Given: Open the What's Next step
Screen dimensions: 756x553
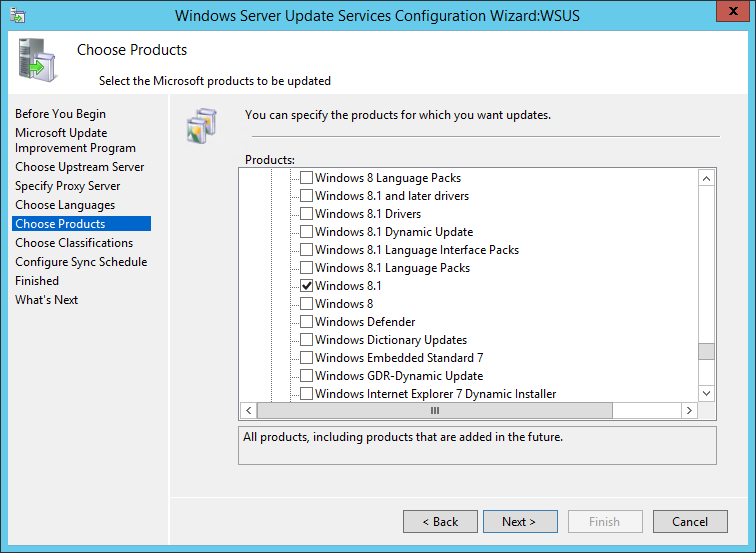Looking at the screenshot, I should 46,299.
